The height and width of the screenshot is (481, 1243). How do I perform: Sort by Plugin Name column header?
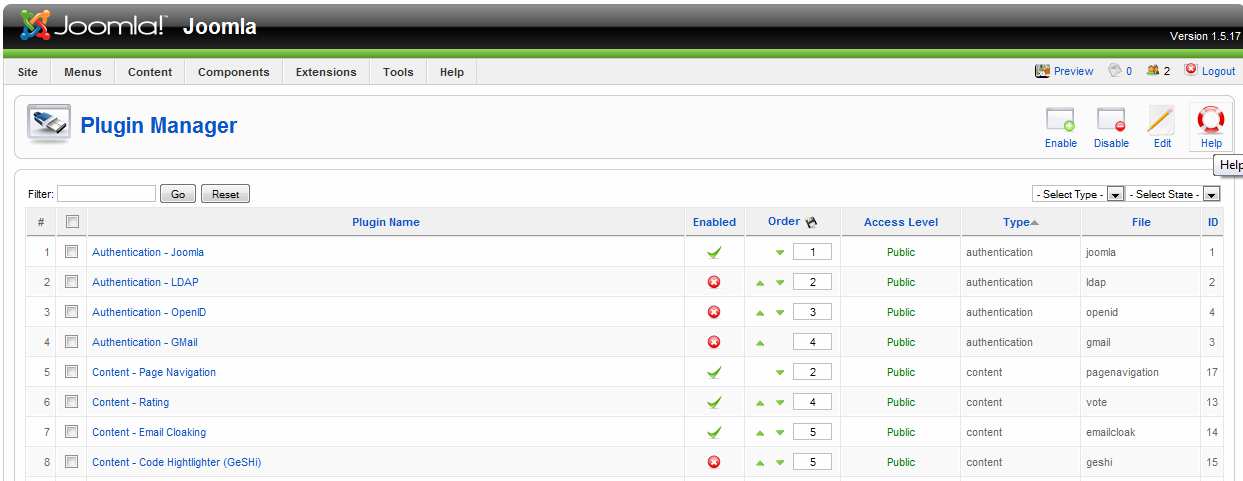tap(386, 222)
